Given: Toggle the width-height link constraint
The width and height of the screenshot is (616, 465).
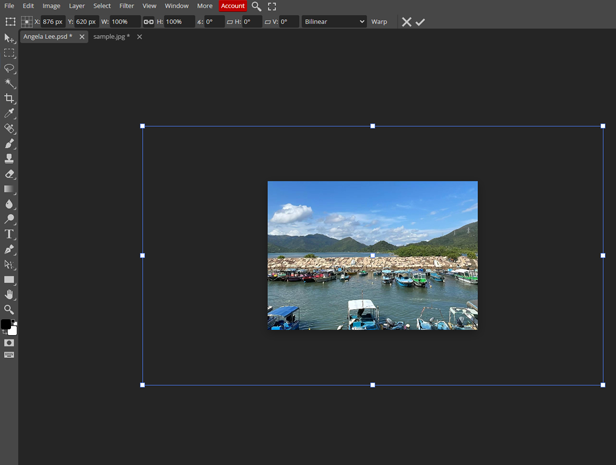Looking at the screenshot, I should pyautogui.click(x=149, y=21).
